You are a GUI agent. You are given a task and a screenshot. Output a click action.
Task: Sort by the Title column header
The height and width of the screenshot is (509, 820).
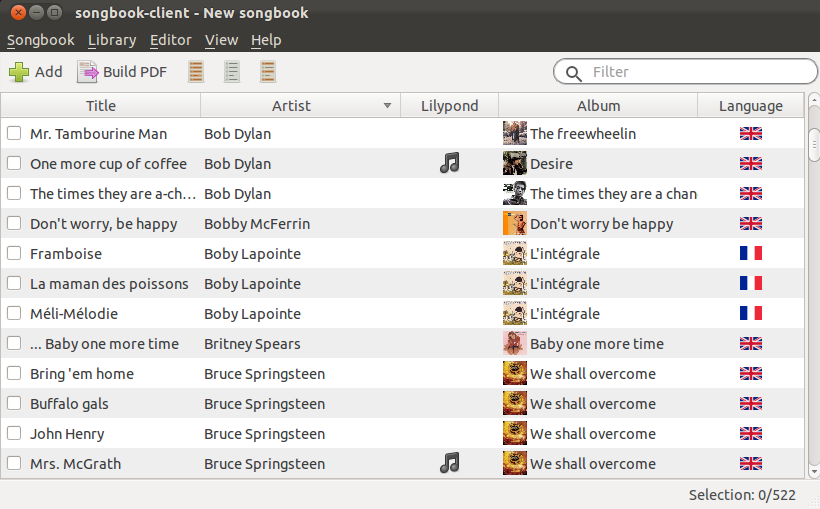click(x=101, y=106)
